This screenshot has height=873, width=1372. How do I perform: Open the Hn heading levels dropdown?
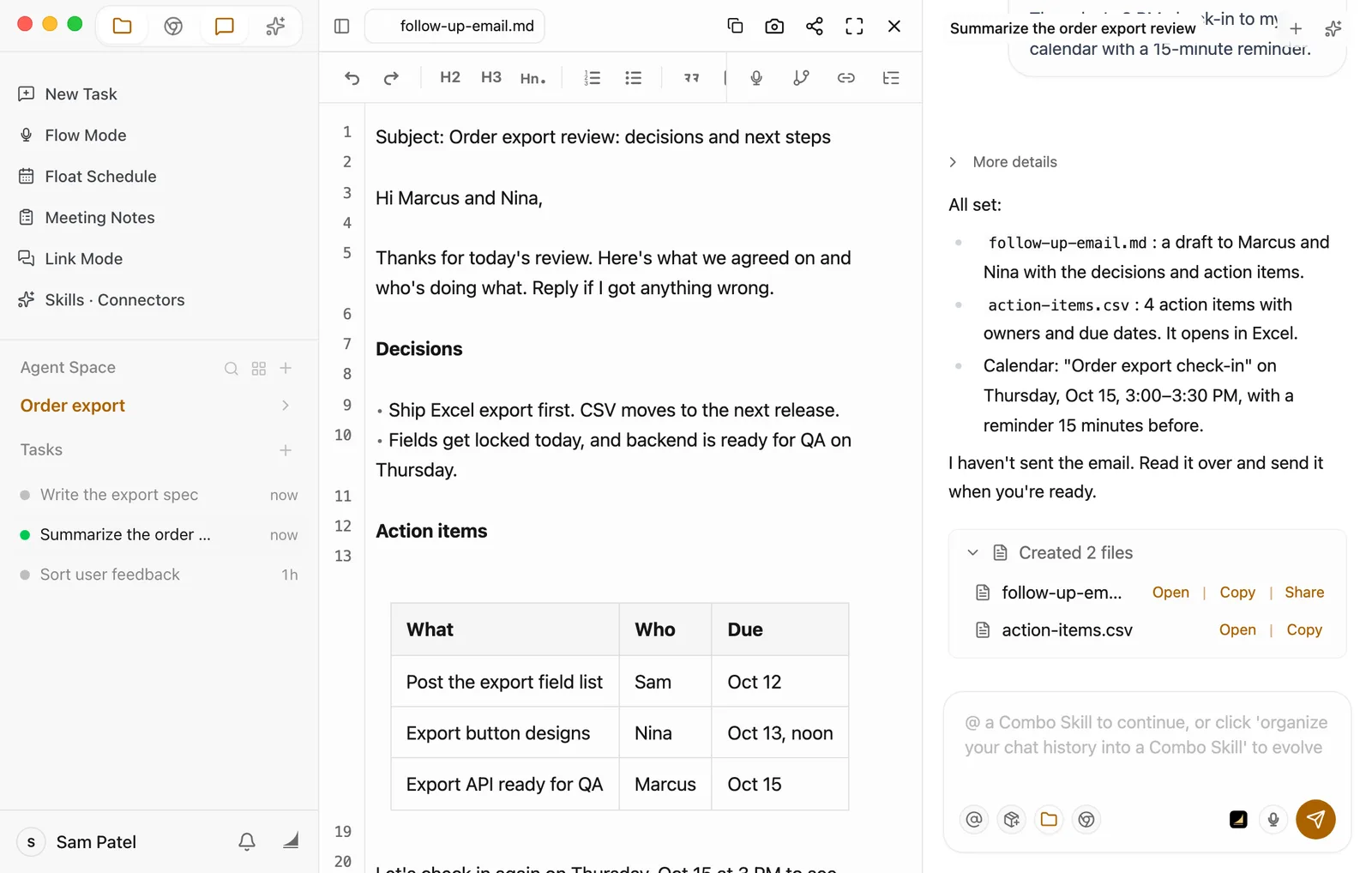[533, 78]
